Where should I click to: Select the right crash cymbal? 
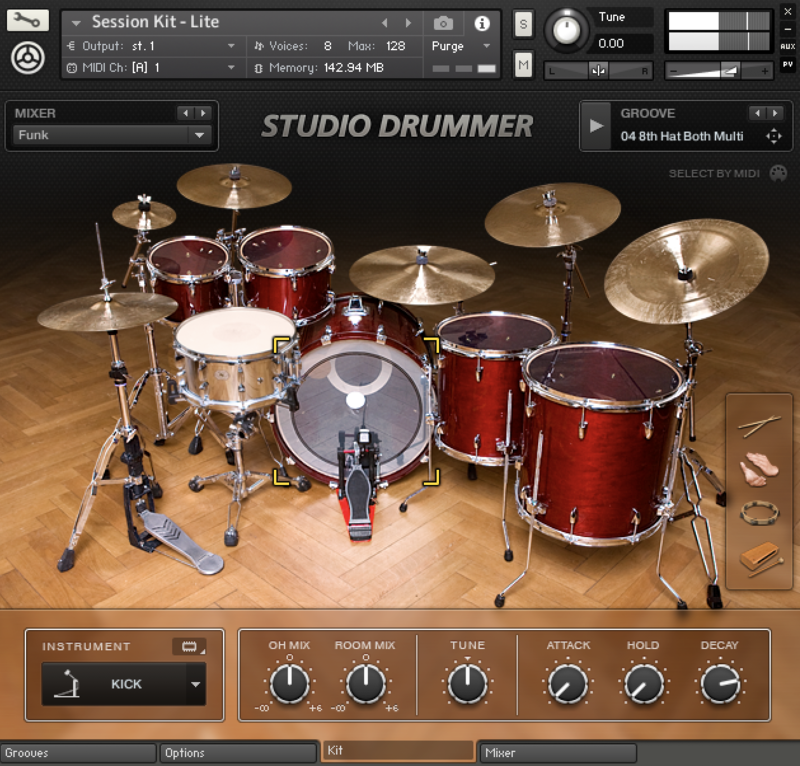[552, 214]
